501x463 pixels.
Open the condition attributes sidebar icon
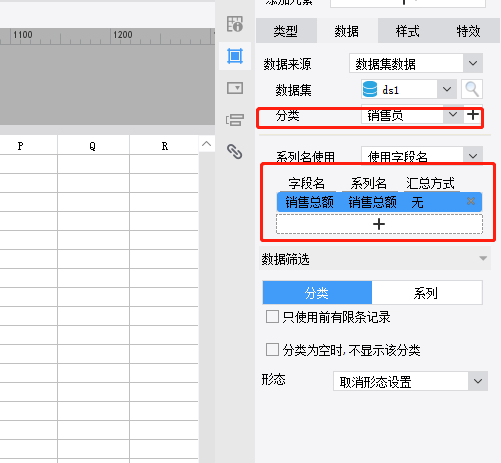pos(235,120)
